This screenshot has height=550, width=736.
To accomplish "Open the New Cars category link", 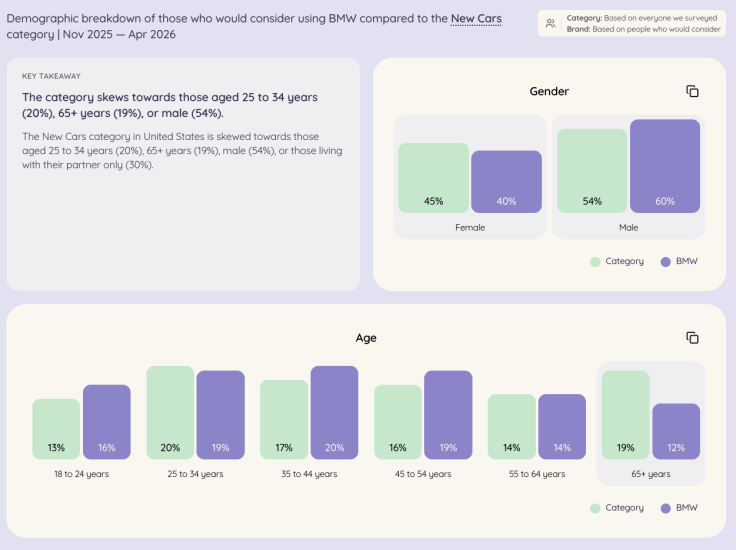I will pos(476,19).
